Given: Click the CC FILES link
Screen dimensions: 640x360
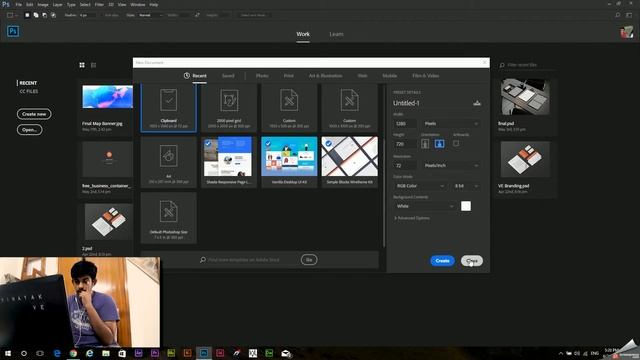Looking at the screenshot, I should pos(29,91).
